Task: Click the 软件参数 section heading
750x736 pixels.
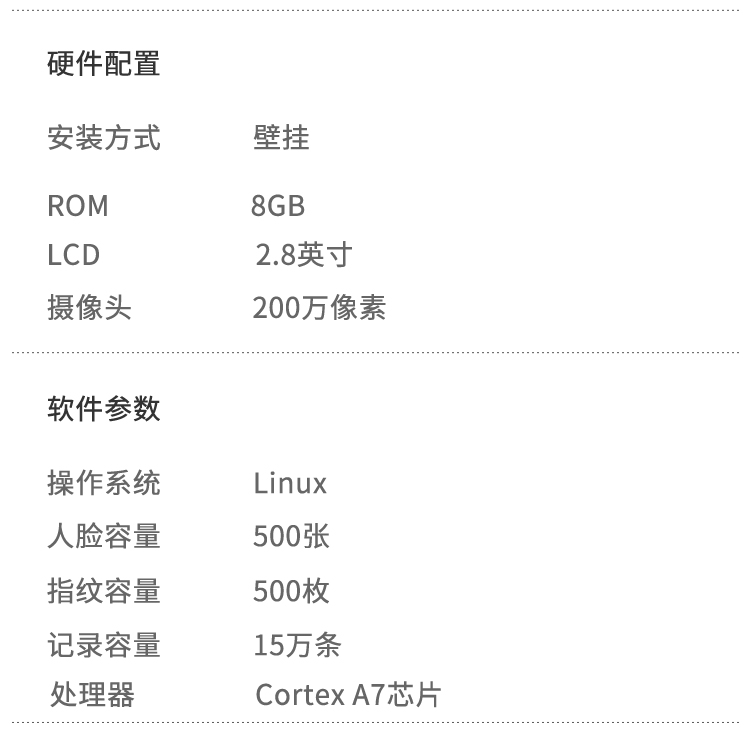Action: [x=104, y=409]
